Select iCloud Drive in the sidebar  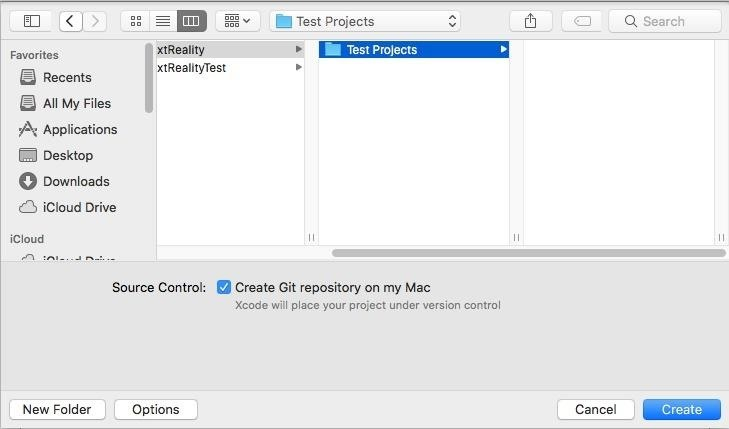[79, 207]
